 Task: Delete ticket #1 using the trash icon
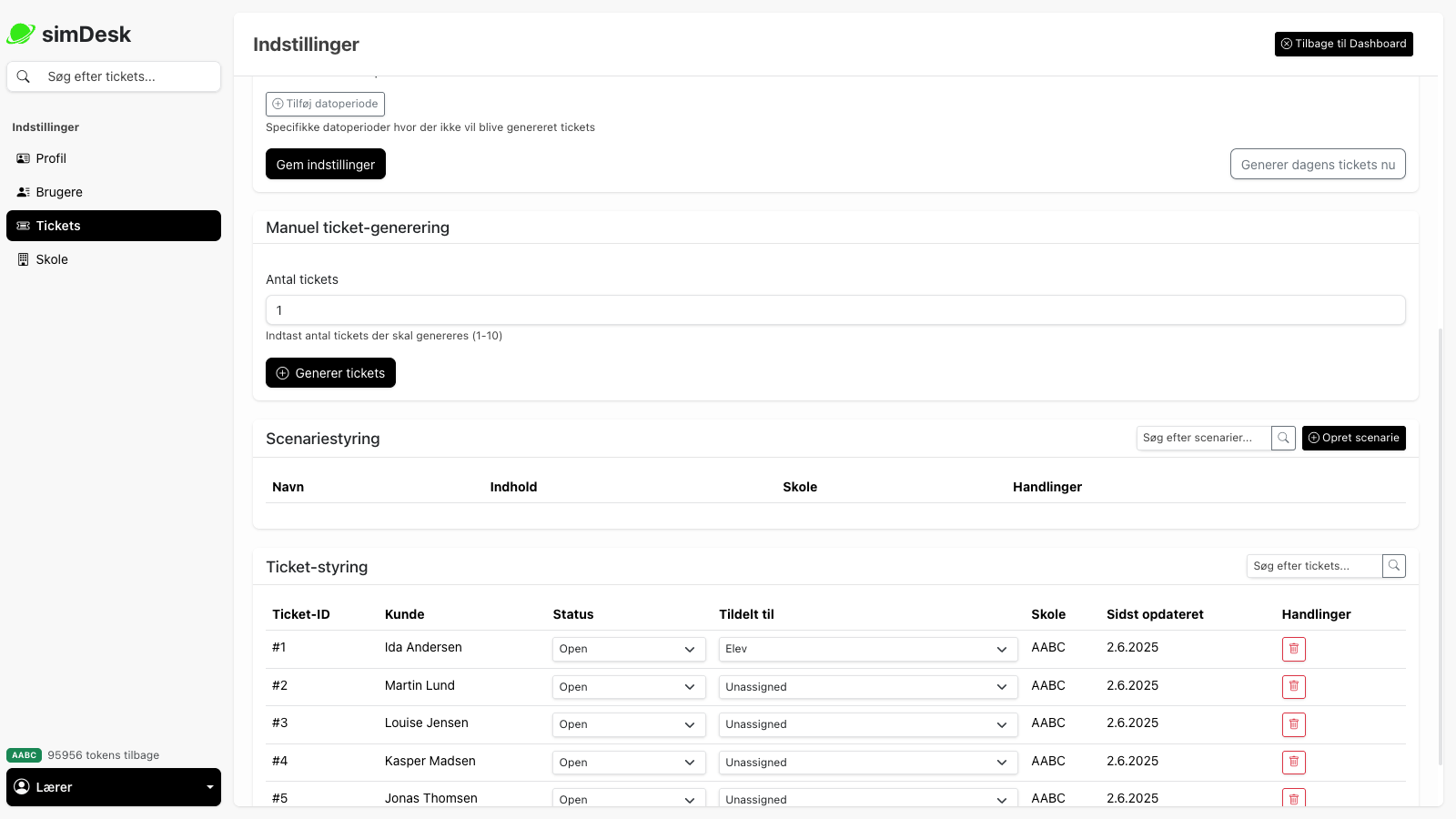1293,649
